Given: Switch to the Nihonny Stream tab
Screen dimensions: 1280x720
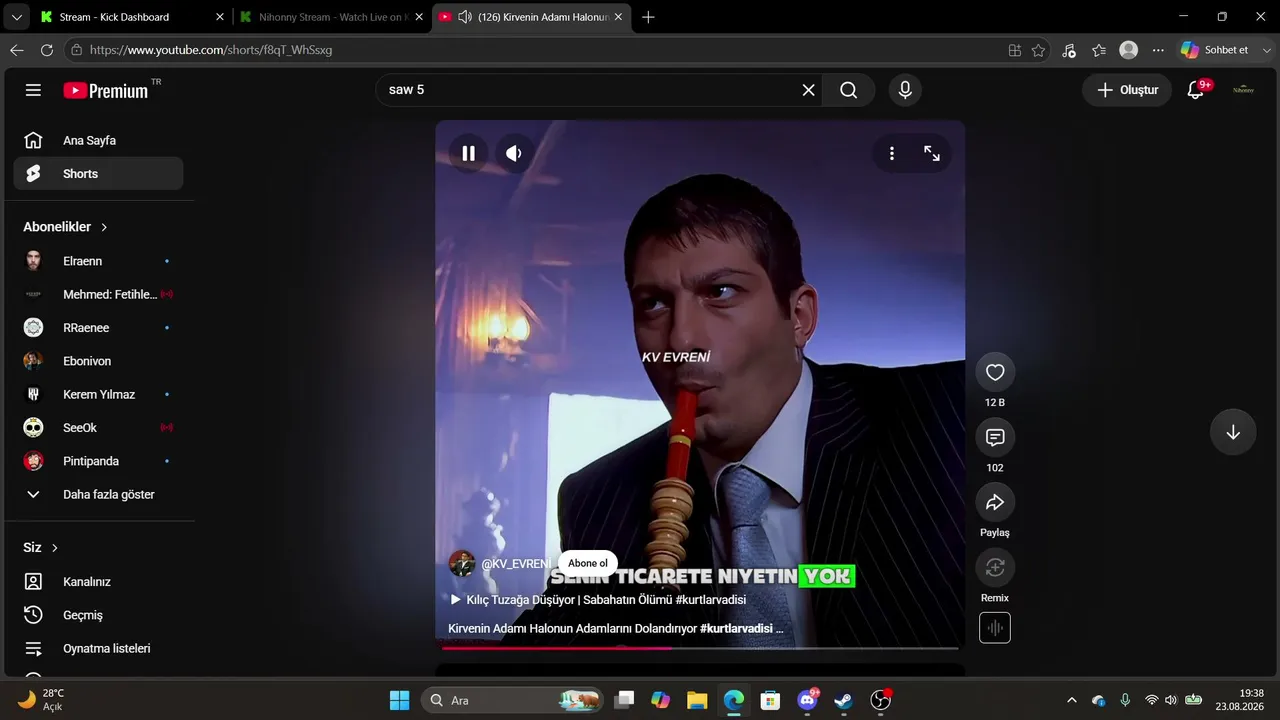Looking at the screenshot, I should coord(331,17).
